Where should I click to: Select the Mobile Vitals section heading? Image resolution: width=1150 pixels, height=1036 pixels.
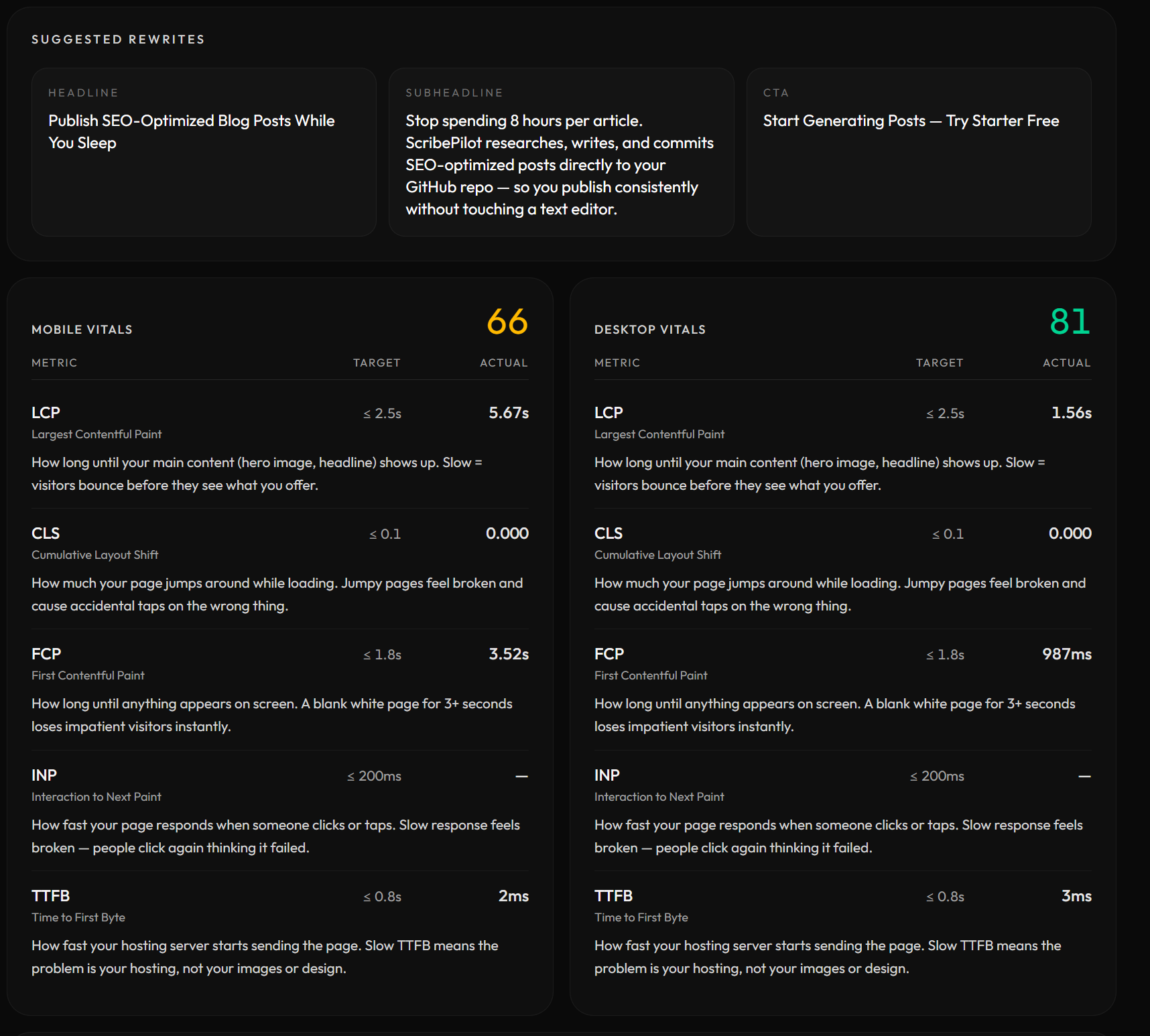pos(82,330)
